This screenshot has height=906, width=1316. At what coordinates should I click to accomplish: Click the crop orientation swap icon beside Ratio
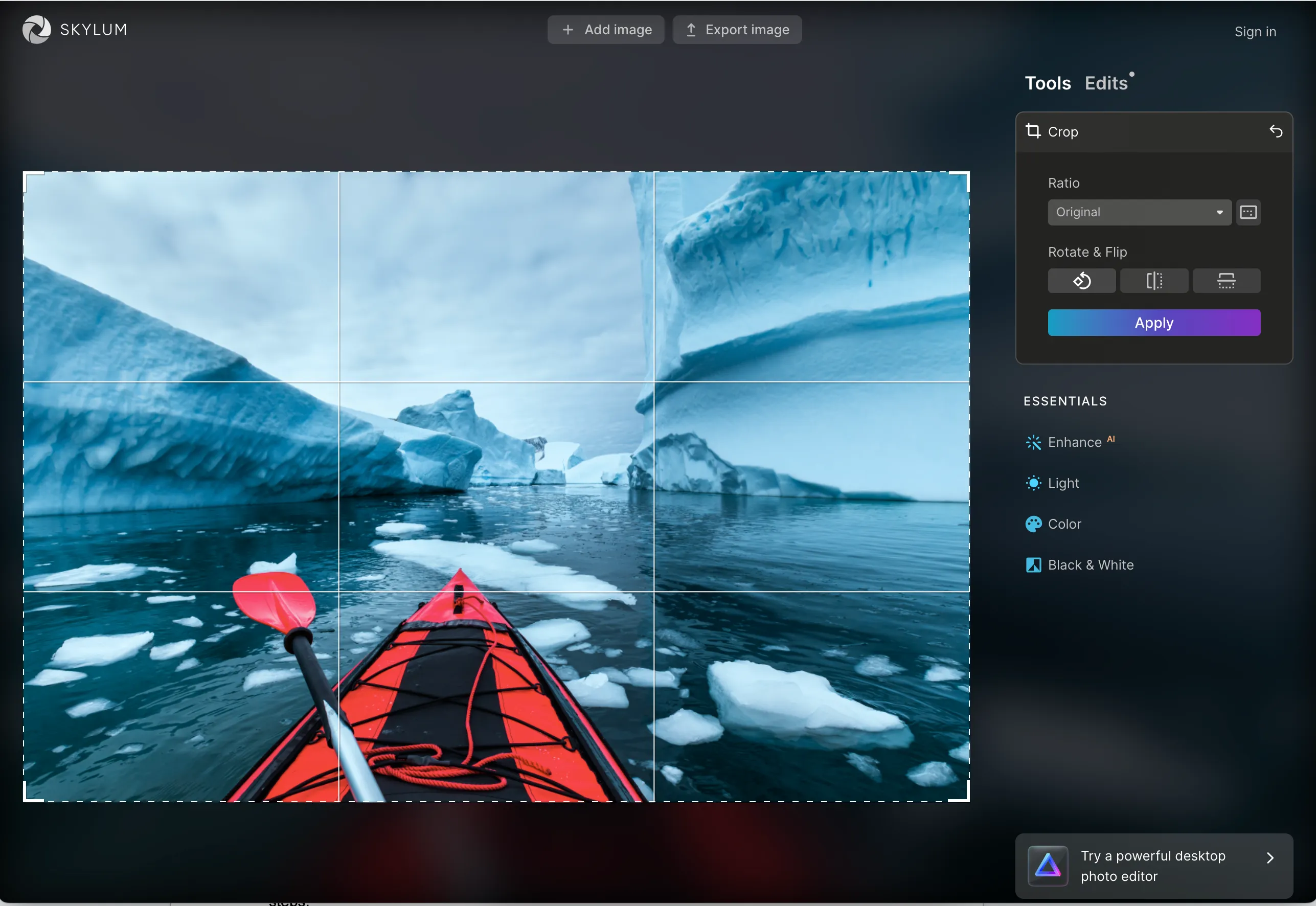pos(1248,212)
